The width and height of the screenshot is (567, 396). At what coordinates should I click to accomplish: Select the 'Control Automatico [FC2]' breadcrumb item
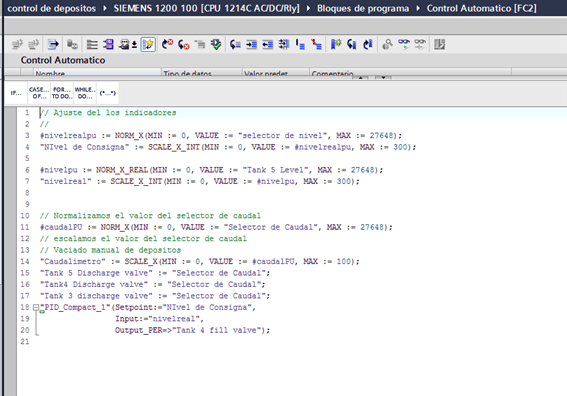point(482,8)
